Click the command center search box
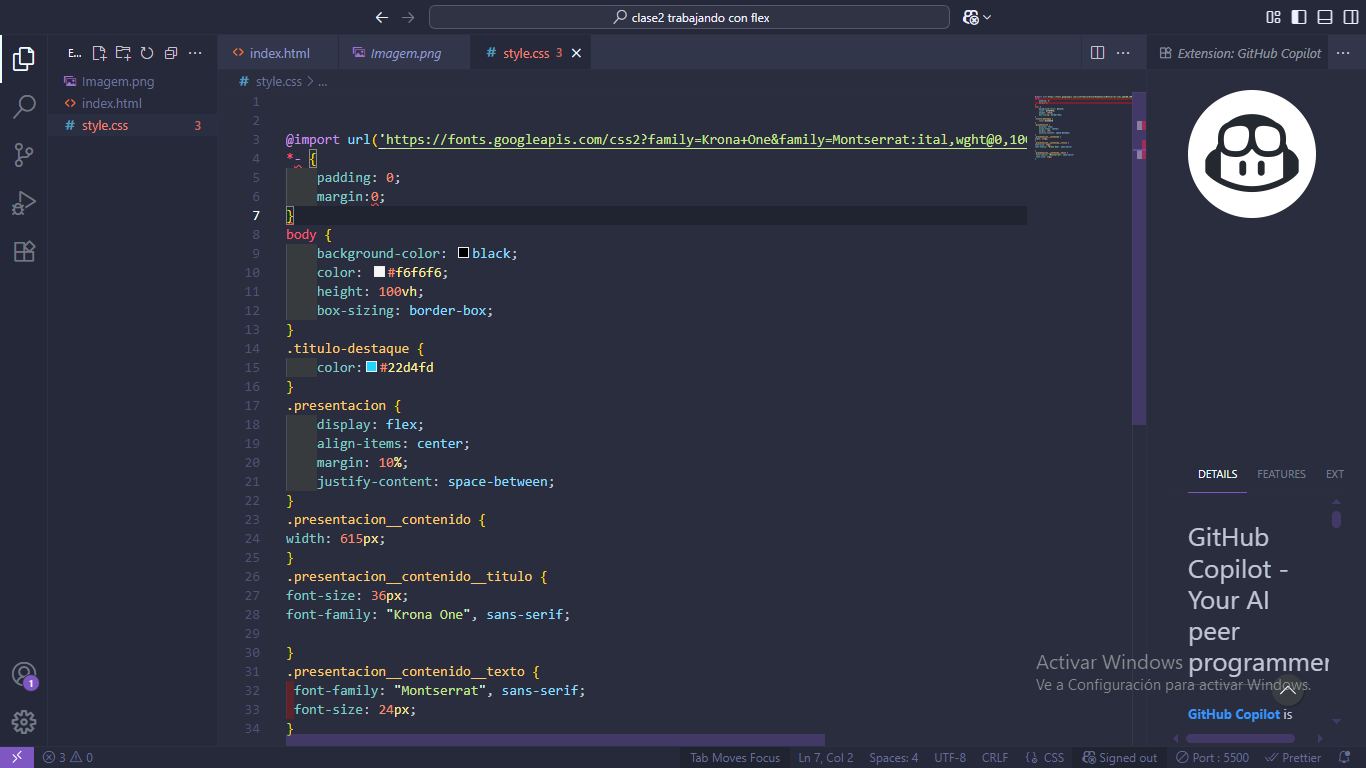Screen dimensions: 1366x768 point(689,17)
